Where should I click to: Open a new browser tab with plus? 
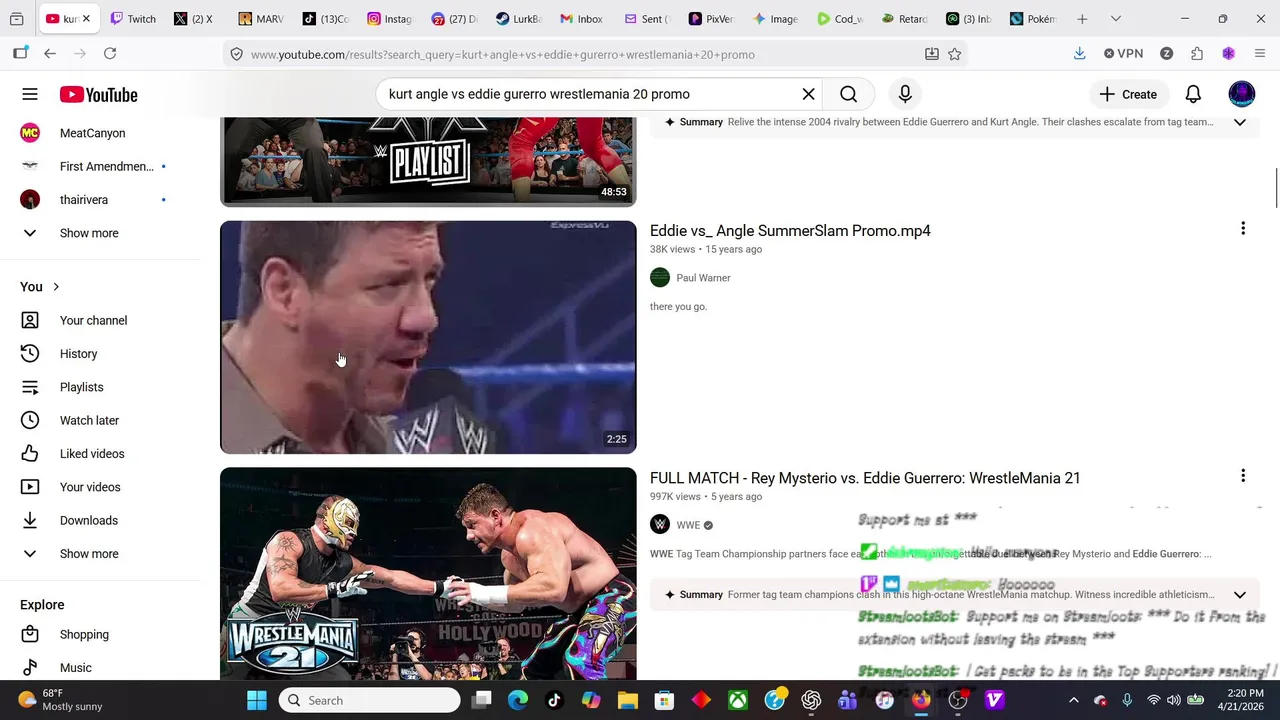tap(1082, 19)
